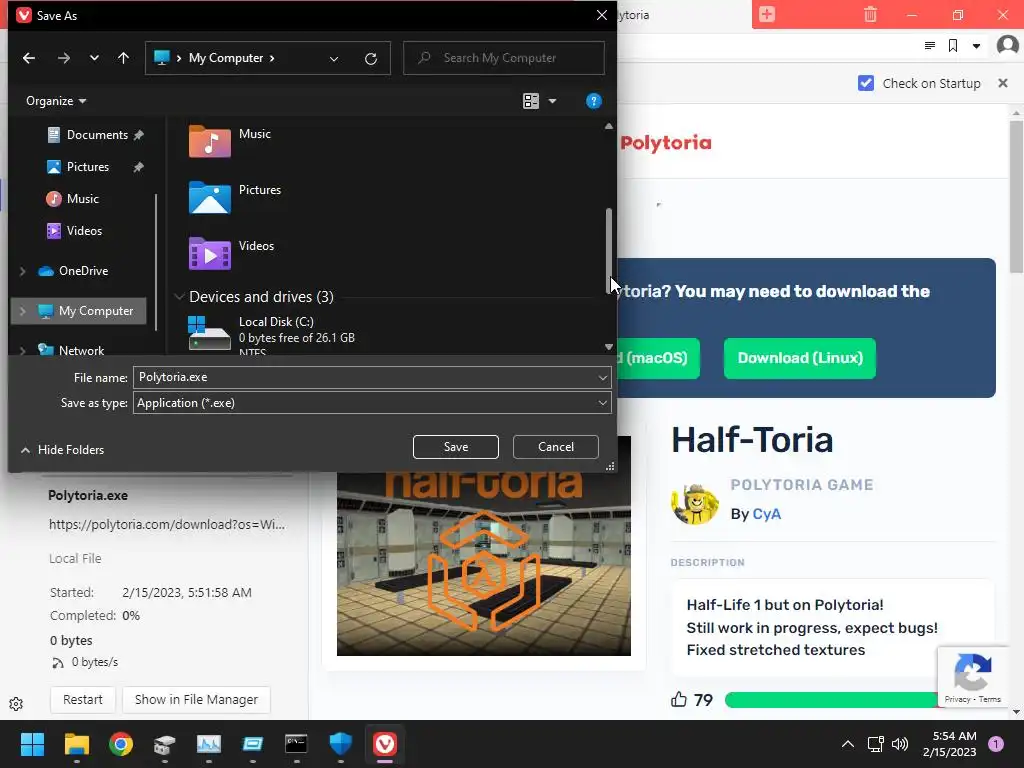Screen dimensions: 1024x768
Task: Click the forward navigation arrow
Action: click(63, 58)
